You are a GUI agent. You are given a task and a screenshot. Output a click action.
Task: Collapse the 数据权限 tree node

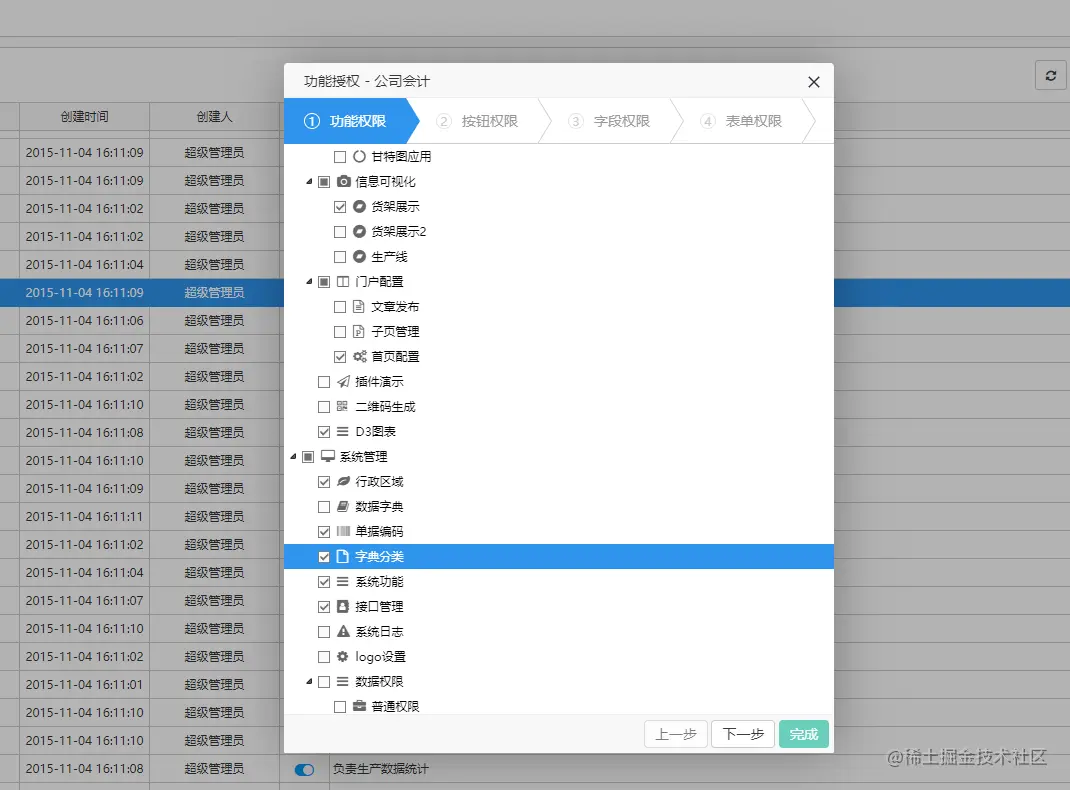point(309,682)
